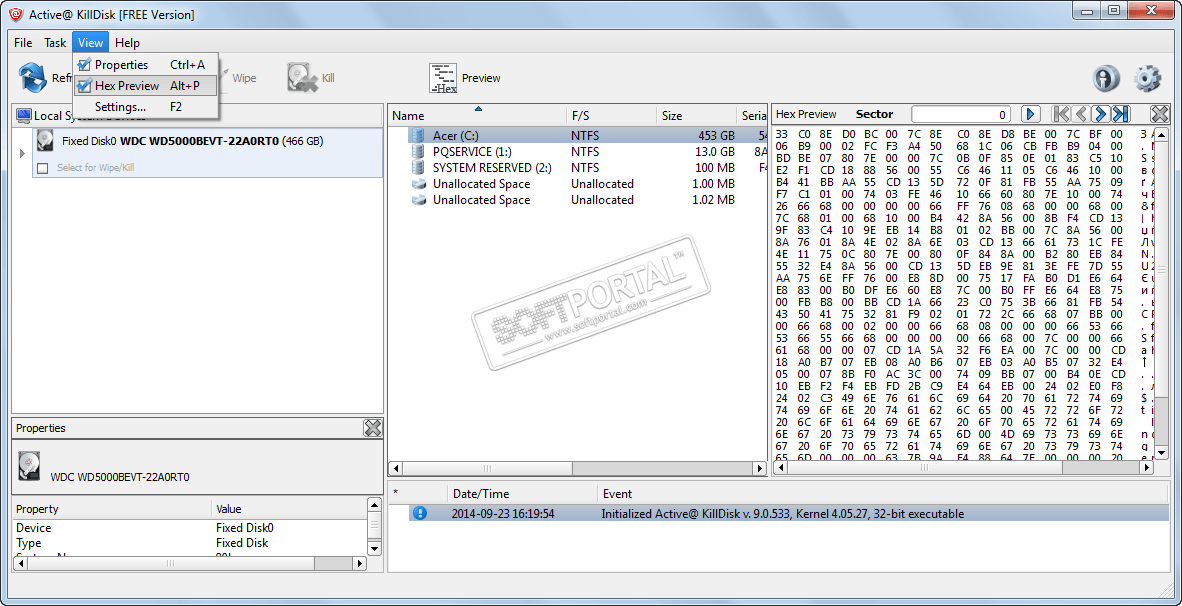Click the Date/Time column header

521,494
